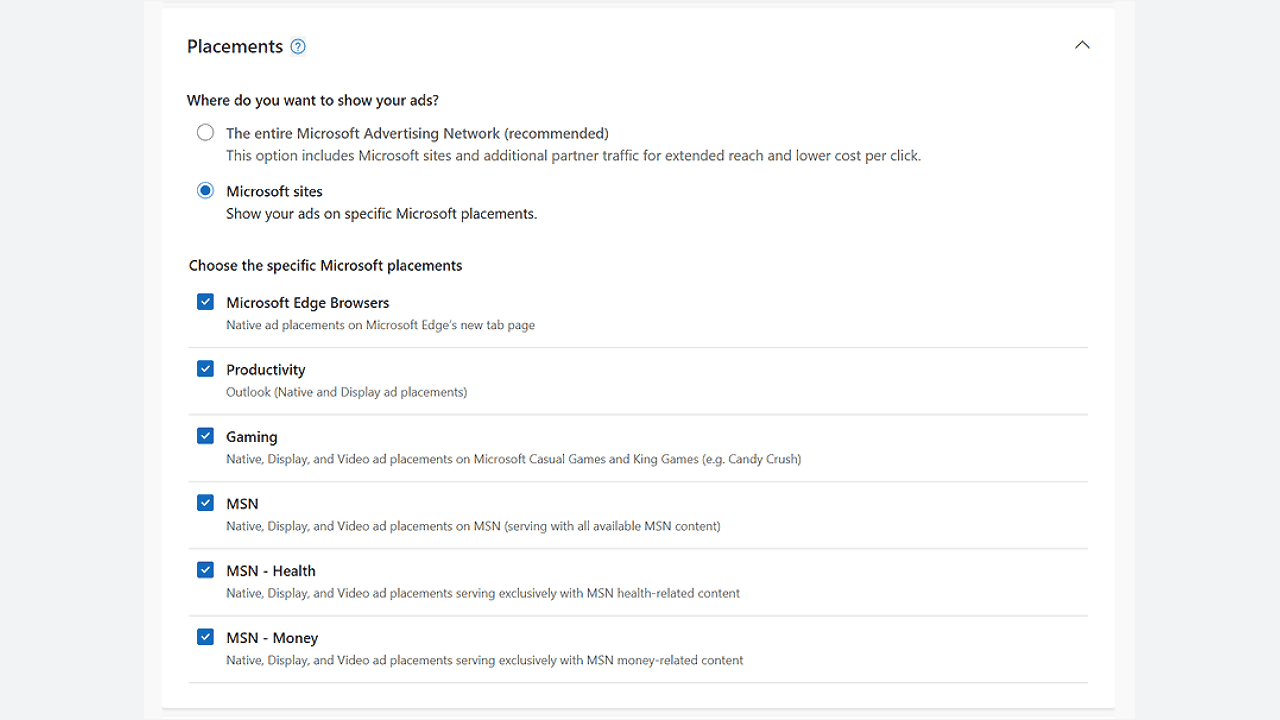Image resolution: width=1280 pixels, height=720 pixels.
Task: Uncheck Microsoft Edge Browsers checkbox
Action: [x=205, y=301]
